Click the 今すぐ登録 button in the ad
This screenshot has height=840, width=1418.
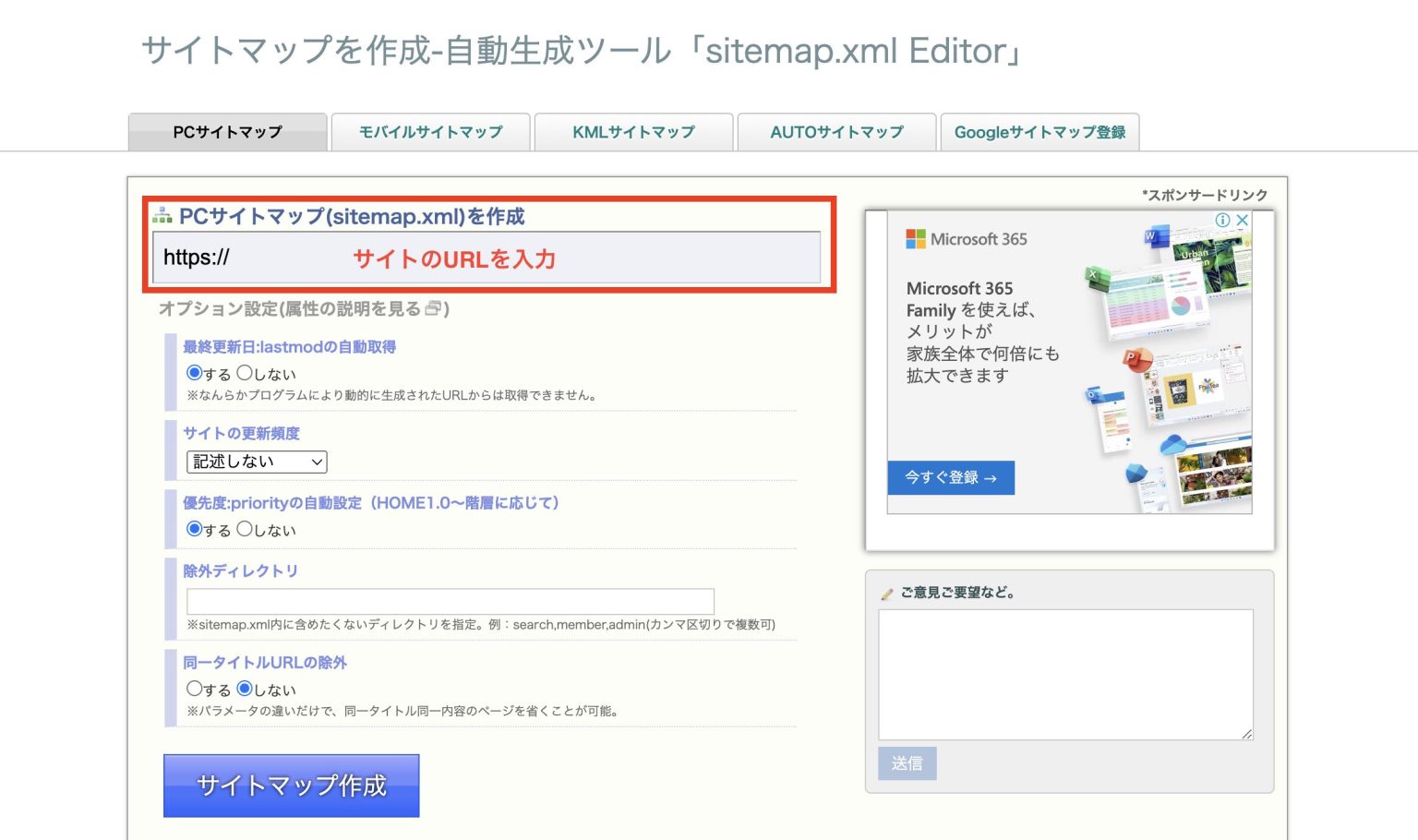[951, 478]
